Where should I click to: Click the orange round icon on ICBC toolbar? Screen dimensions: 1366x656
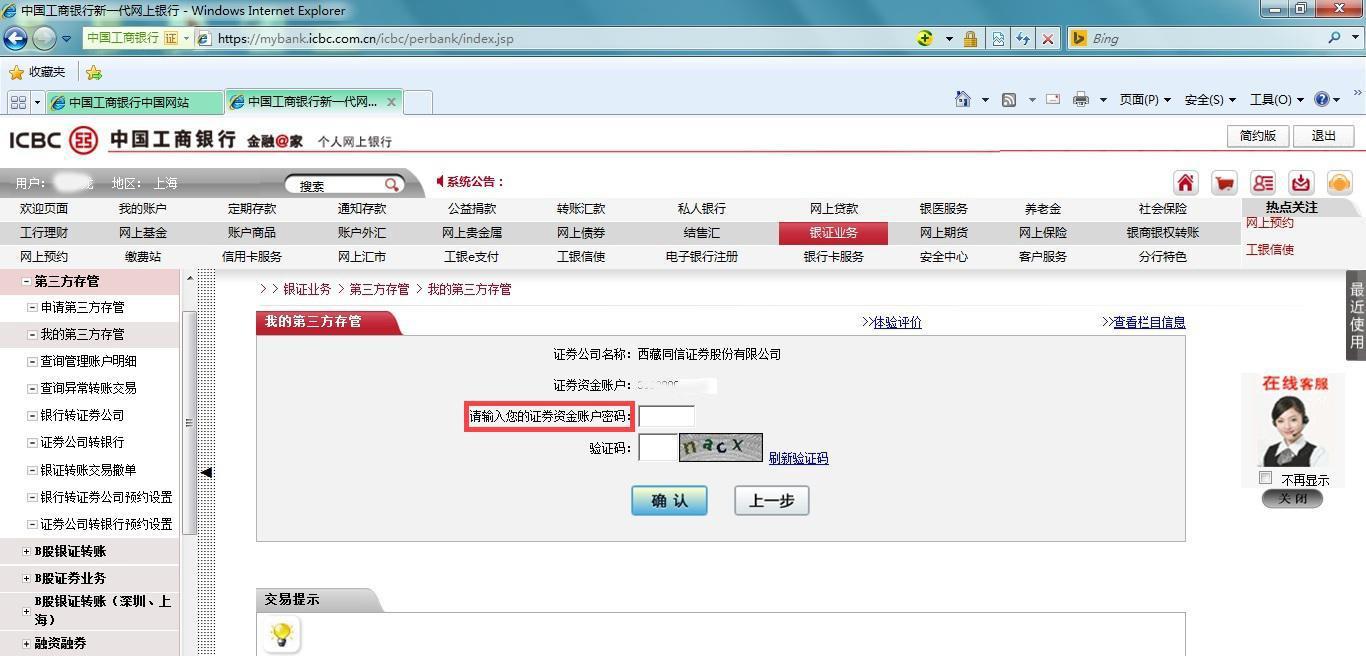click(x=1339, y=183)
